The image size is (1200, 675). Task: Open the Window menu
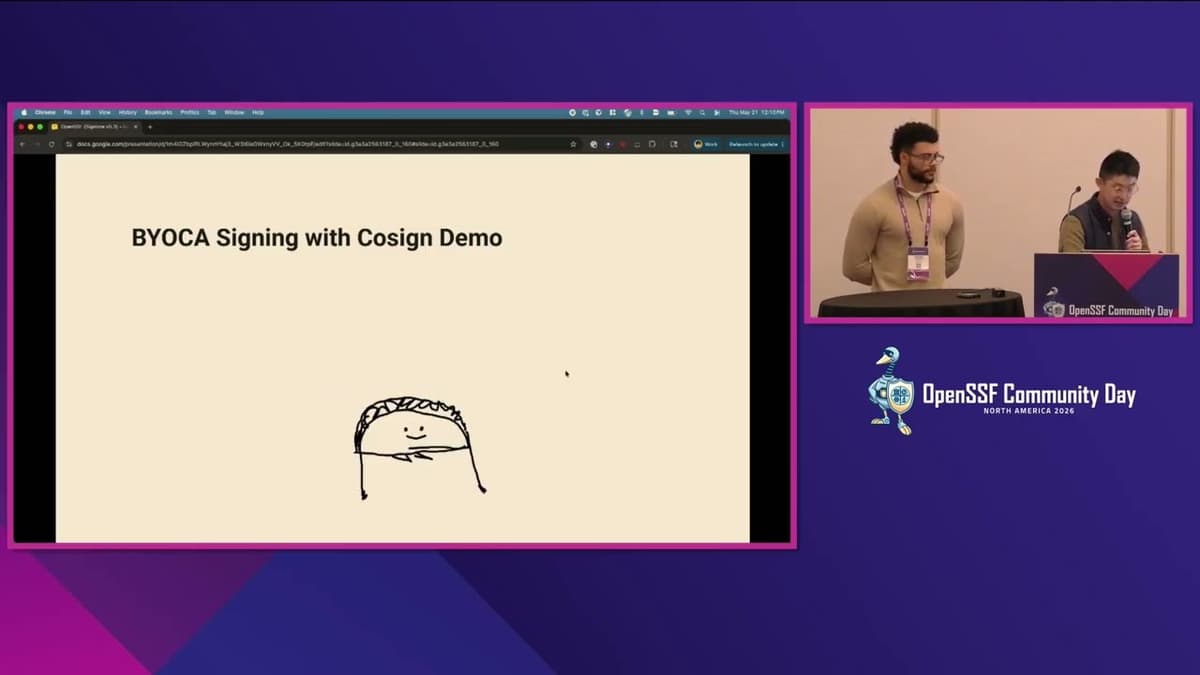point(234,112)
